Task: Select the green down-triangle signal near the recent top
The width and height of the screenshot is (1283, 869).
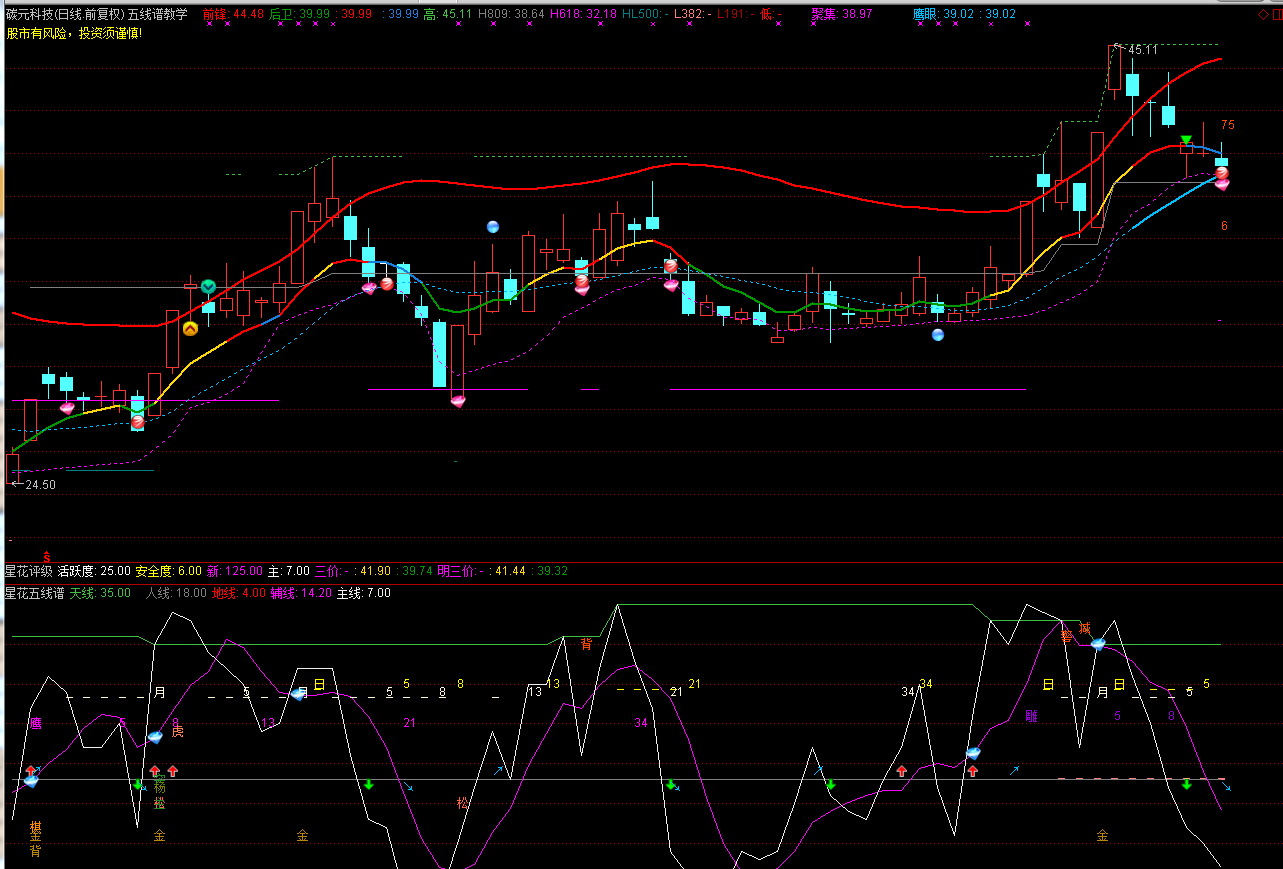Action: pos(1186,140)
